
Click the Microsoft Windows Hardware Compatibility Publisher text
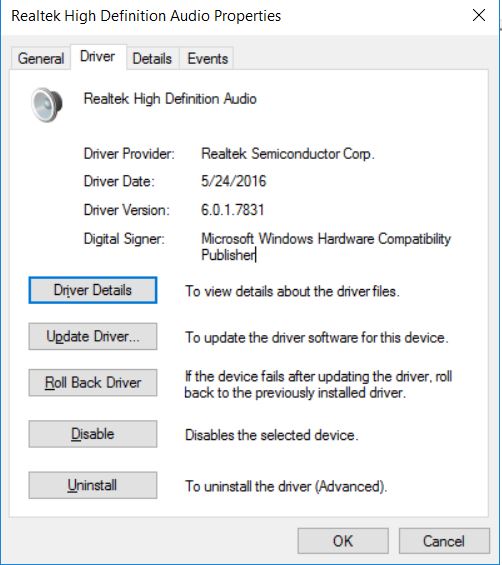[326, 247]
